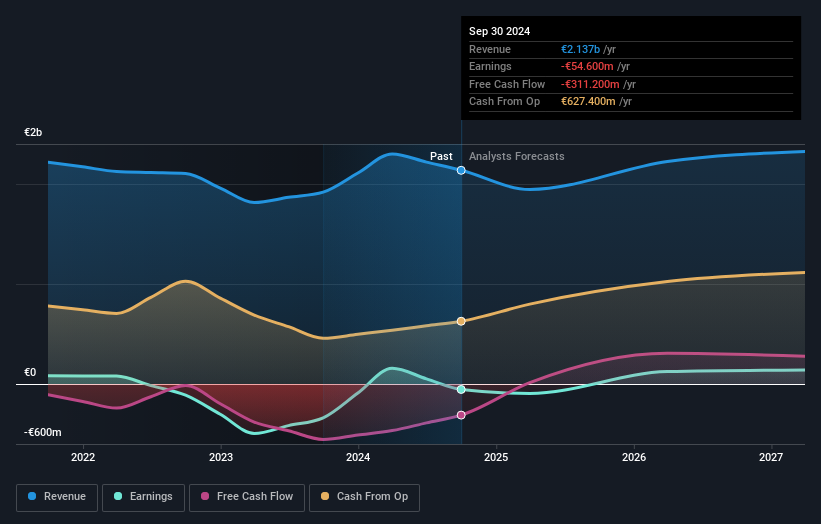
Task: Click the 'Revenue' row label in tooltip
Action: pyautogui.click(x=490, y=49)
